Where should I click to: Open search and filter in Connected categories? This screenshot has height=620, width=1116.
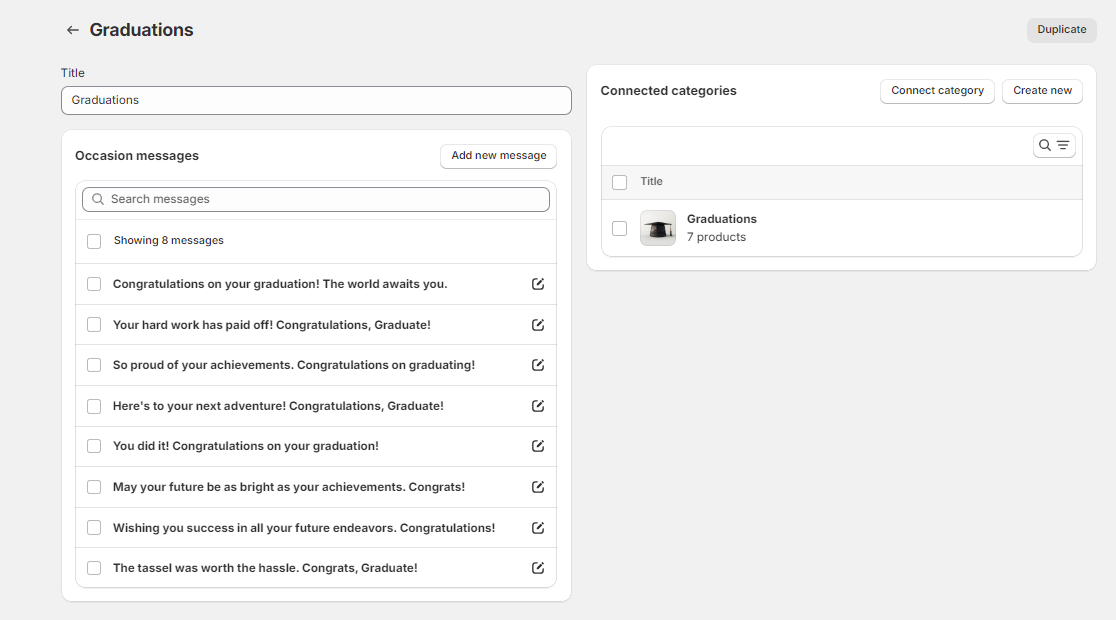coord(1054,146)
